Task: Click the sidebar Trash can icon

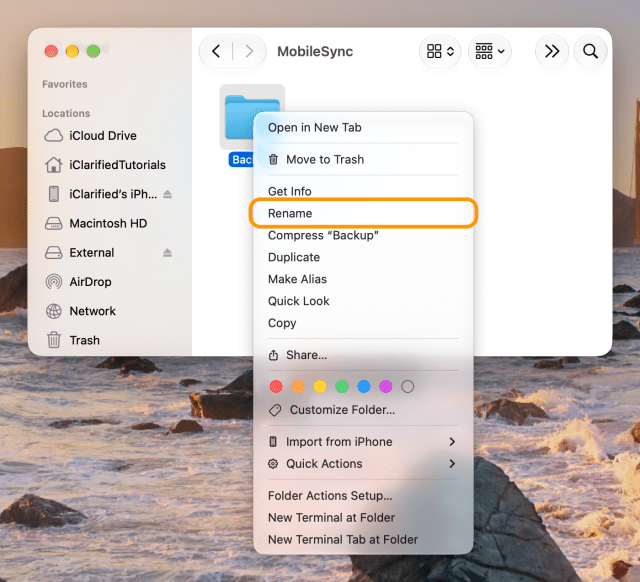Action: pos(53,340)
